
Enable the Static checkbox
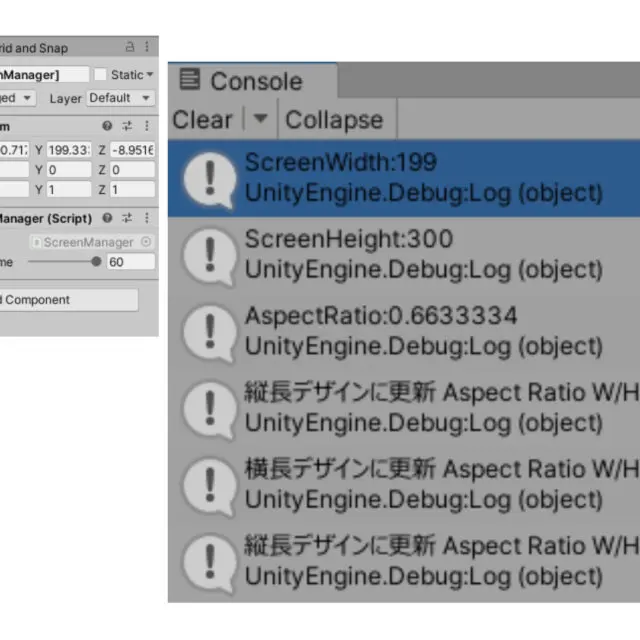[x=100, y=75]
